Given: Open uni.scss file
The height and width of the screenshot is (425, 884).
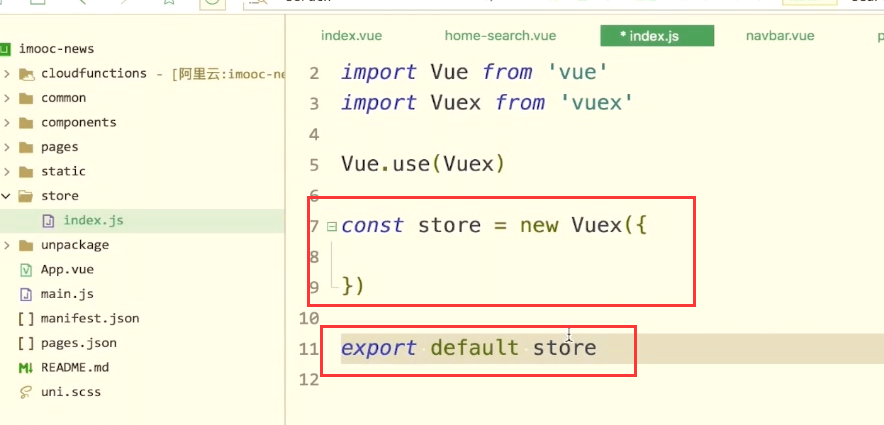Looking at the screenshot, I should click(70, 392).
